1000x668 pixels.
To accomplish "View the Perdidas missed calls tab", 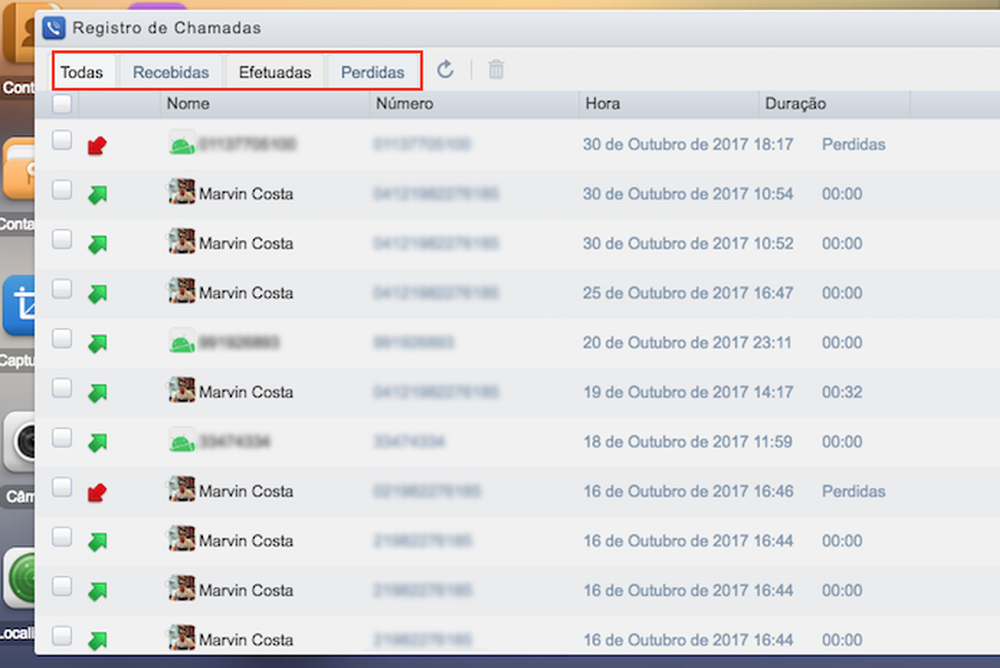I will (x=372, y=72).
